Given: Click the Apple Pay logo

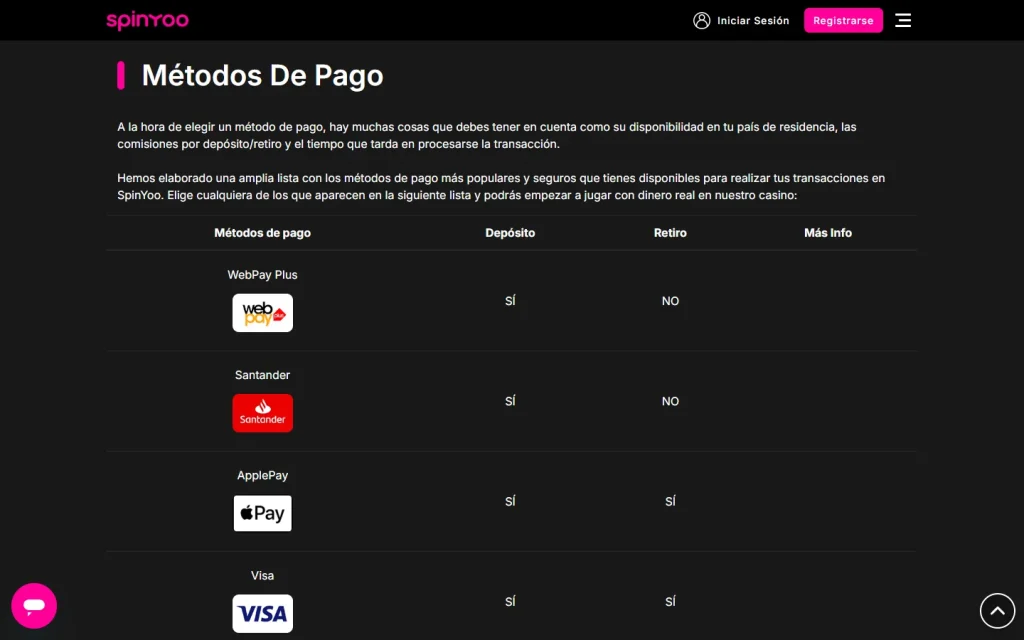Looking at the screenshot, I should [263, 513].
